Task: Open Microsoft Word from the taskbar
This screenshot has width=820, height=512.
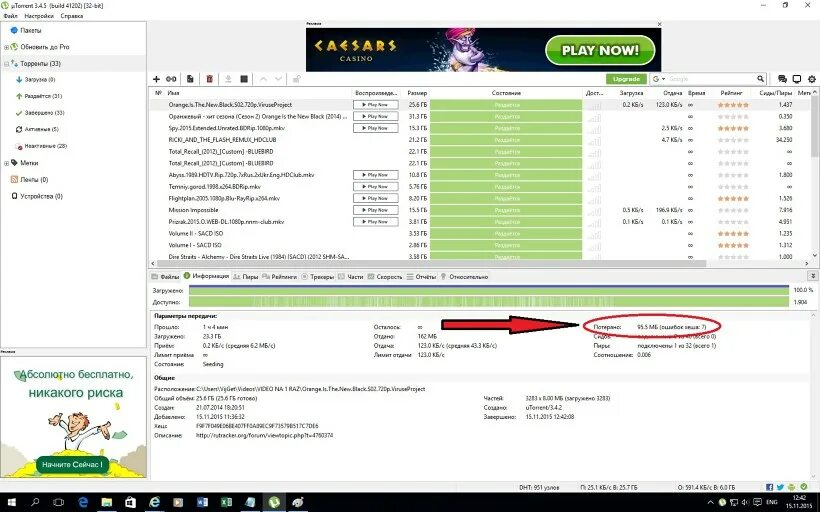Action: pyautogui.click(x=202, y=503)
